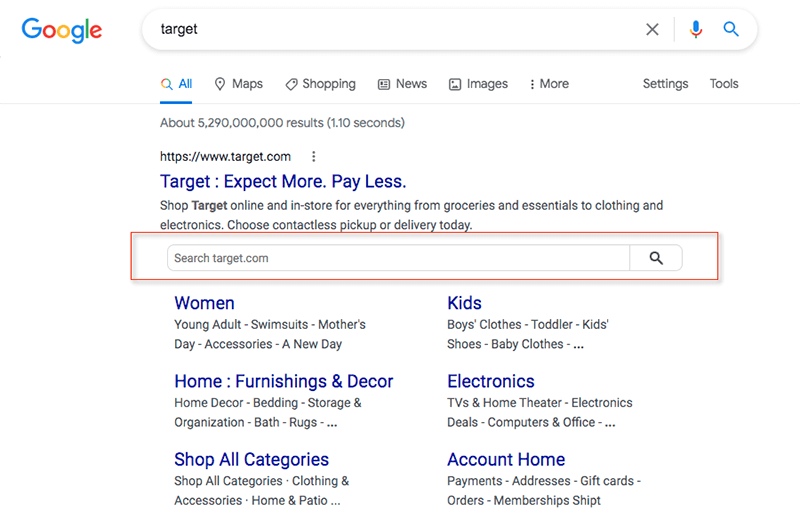Screen dimensions: 800x527
Task: Click the blue magnifier search button
Action: tap(731, 29)
